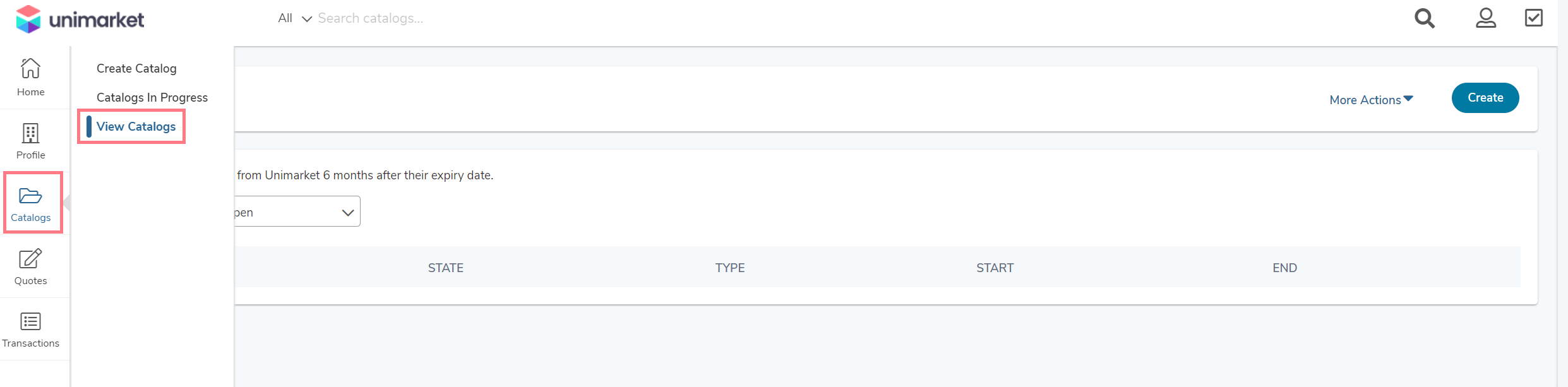The image size is (1568, 387).
Task: Open the Open state filter combo box
Action: point(297,211)
